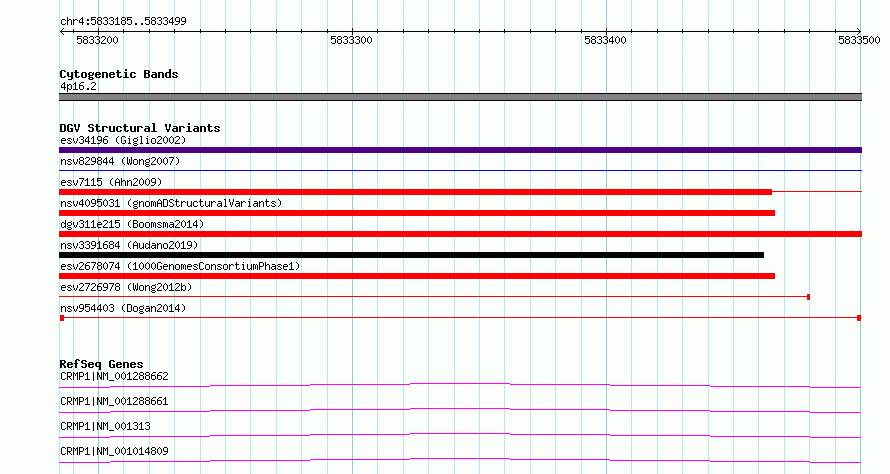Click the nsv4095031 (gnomADStructuralVariants) label
This screenshot has height=474, width=890.
pyautogui.click(x=171, y=203)
